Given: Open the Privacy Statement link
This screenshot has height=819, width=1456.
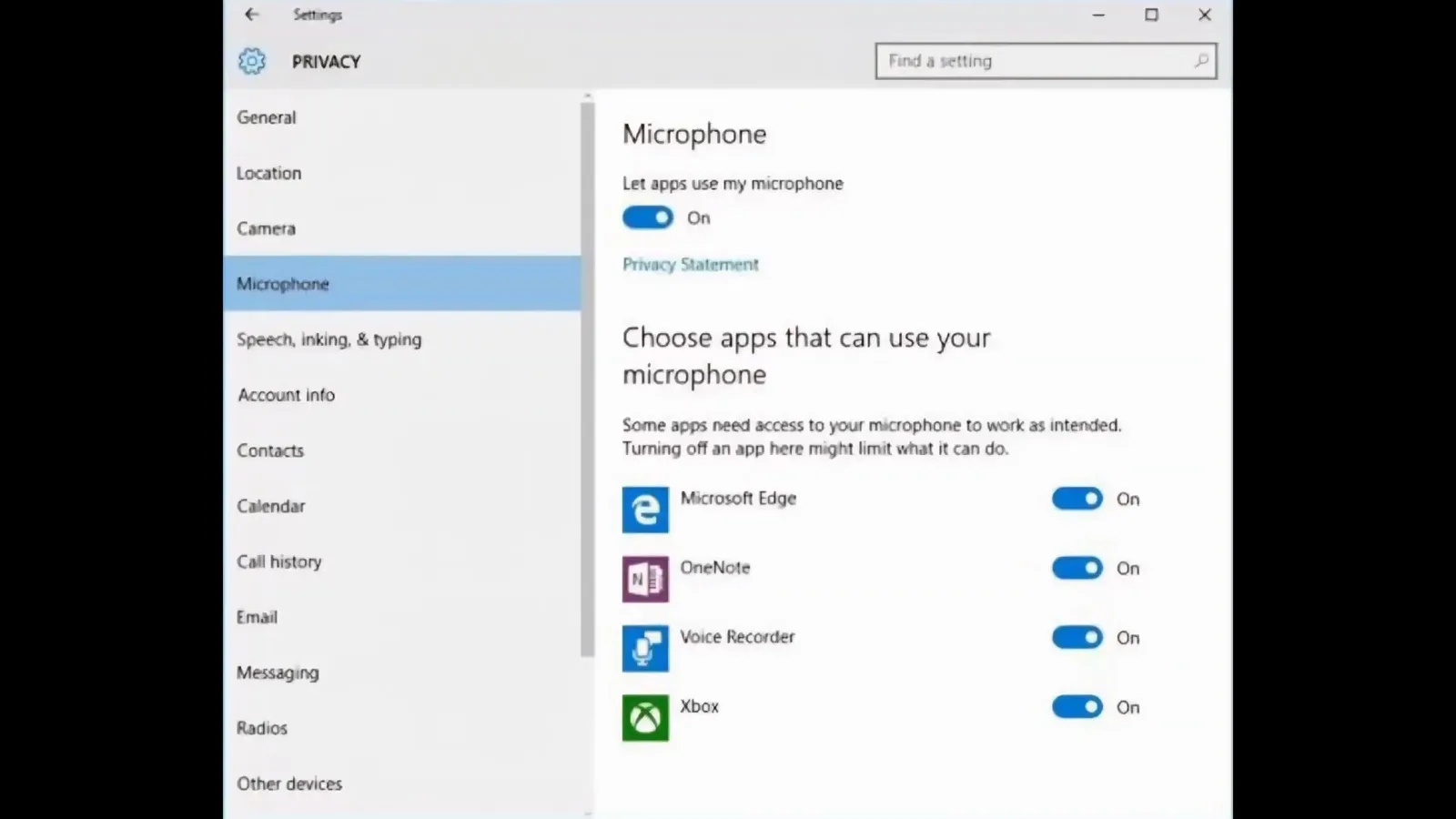Looking at the screenshot, I should point(691,265).
